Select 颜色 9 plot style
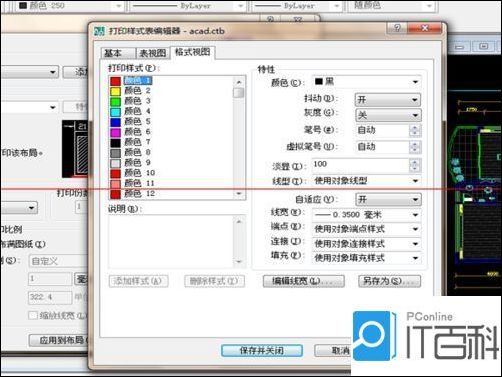This screenshot has width=502, height=377. coord(137,163)
